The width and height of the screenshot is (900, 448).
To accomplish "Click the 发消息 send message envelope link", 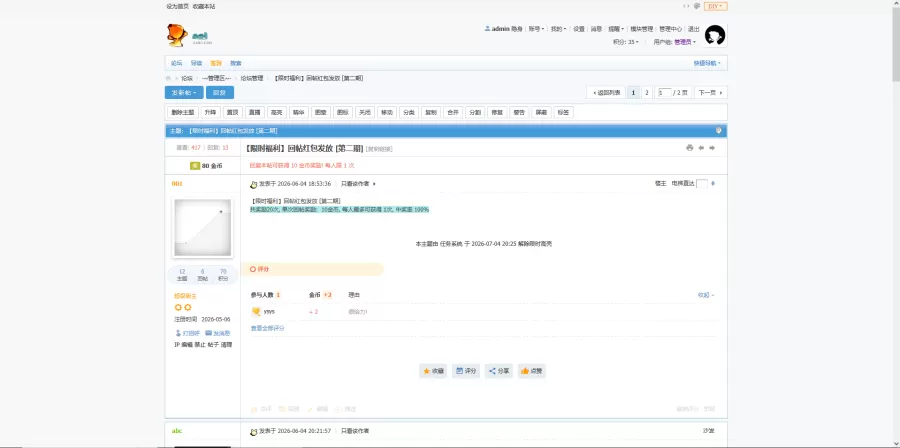I will tap(218, 333).
